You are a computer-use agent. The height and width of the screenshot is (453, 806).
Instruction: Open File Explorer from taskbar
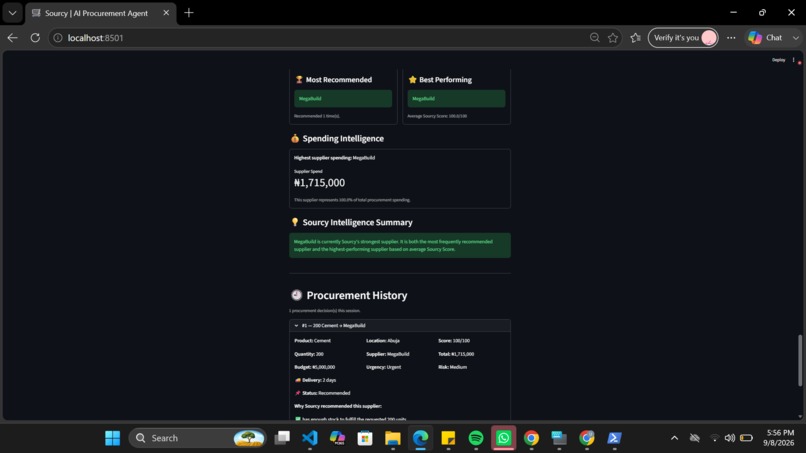click(x=393, y=438)
